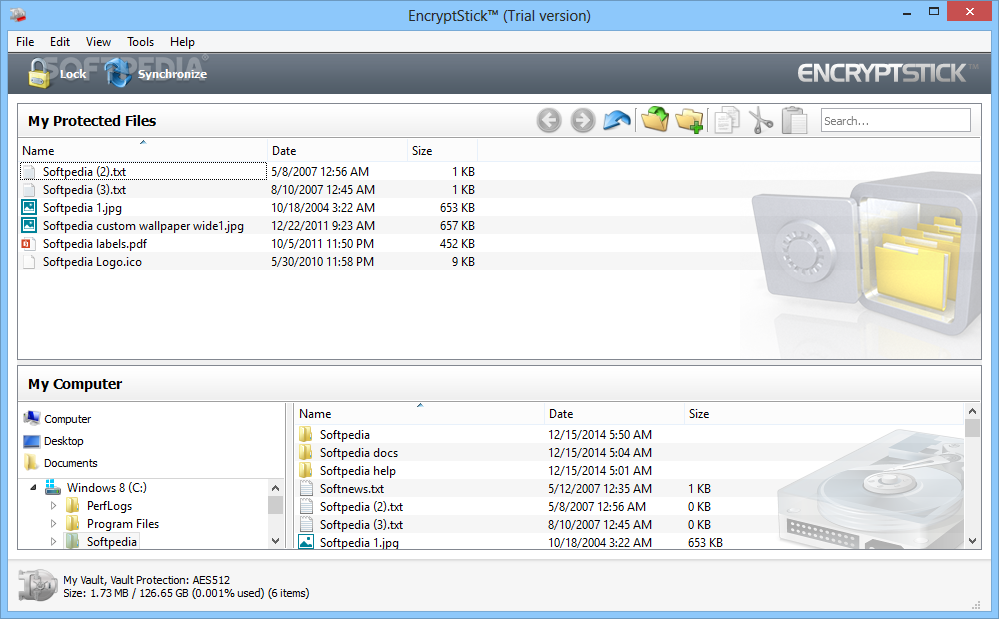The height and width of the screenshot is (619, 999).
Task: Click the file list scrollbar up arrow
Action: click(x=972, y=411)
